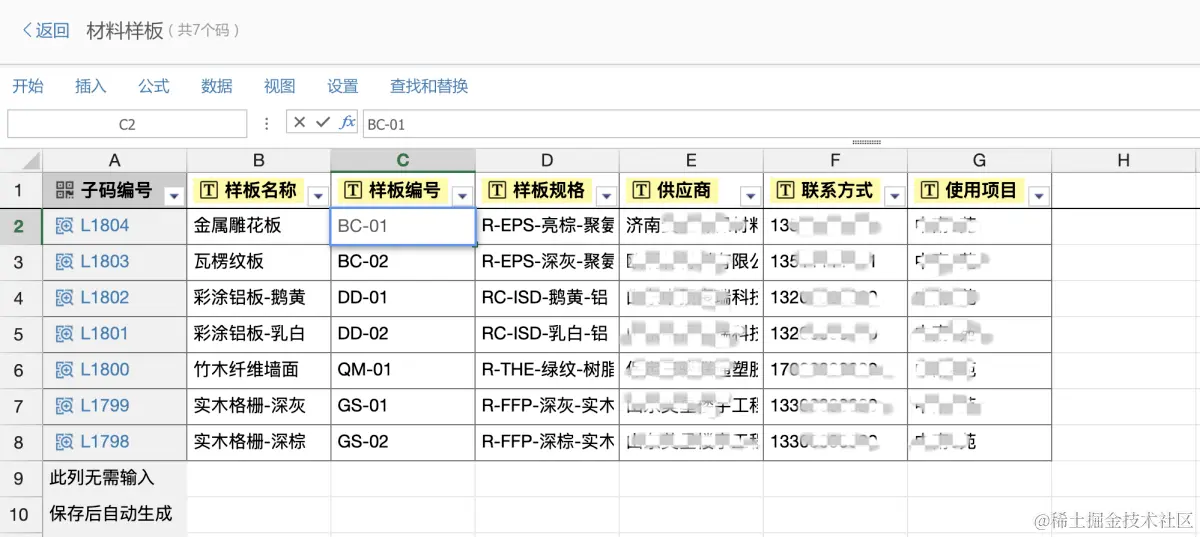The height and width of the screenshot is (537, 1200).
Task: Select cell 实木格栅-深棕
Action: click(259, 442)
